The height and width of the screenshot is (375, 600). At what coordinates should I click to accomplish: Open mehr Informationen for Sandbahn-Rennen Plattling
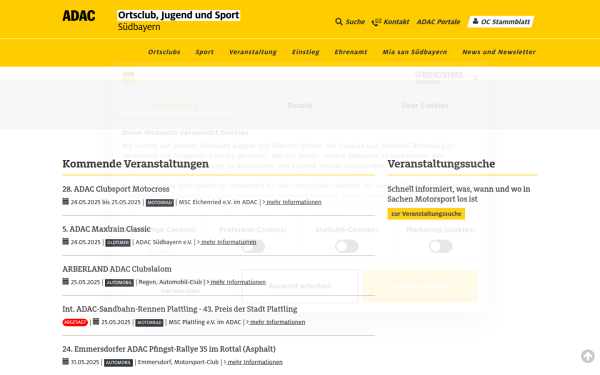pos(276,322)
